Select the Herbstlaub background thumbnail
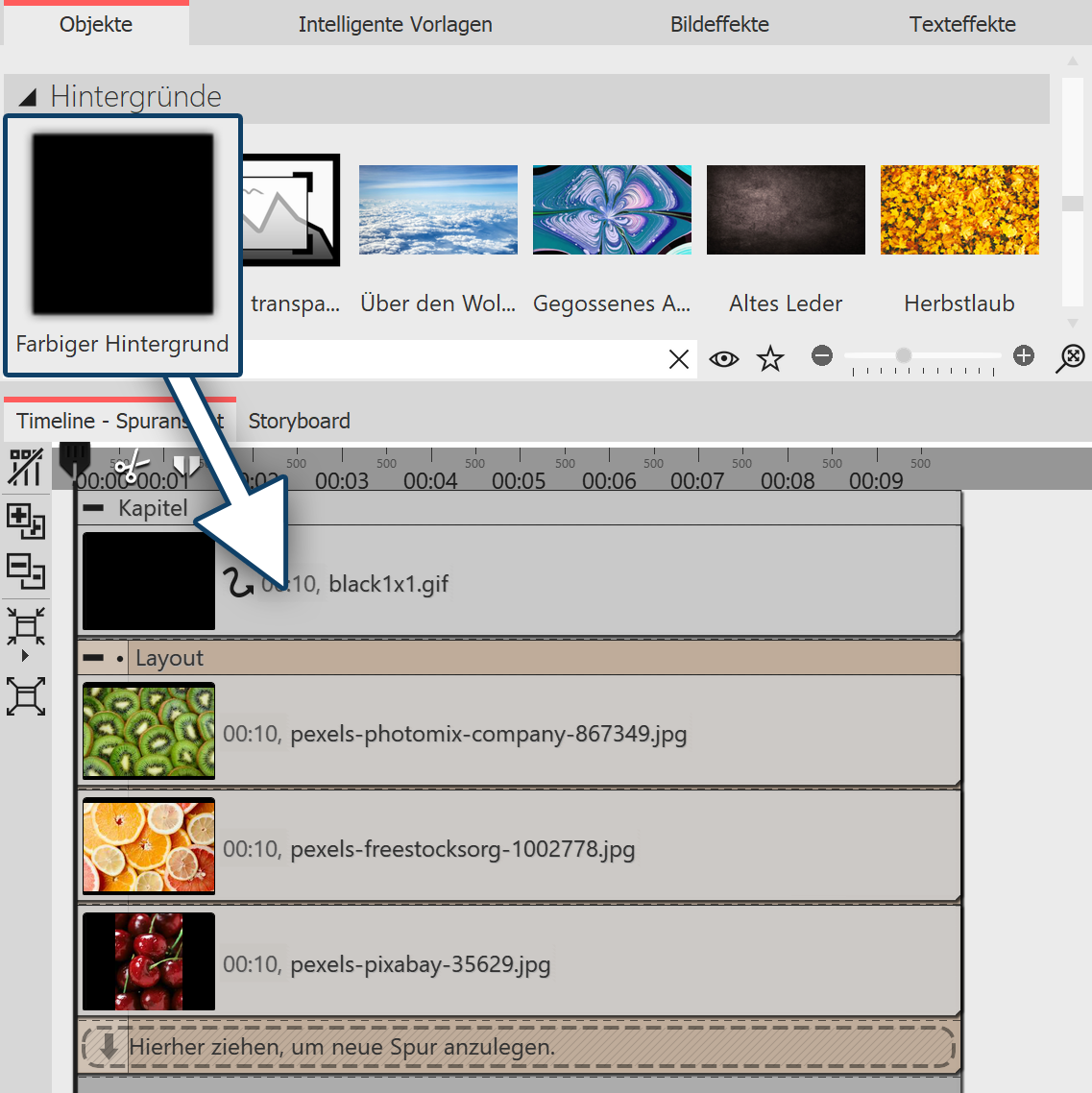This screenshot has width=1092, height=1093. [x=959, y=209]
